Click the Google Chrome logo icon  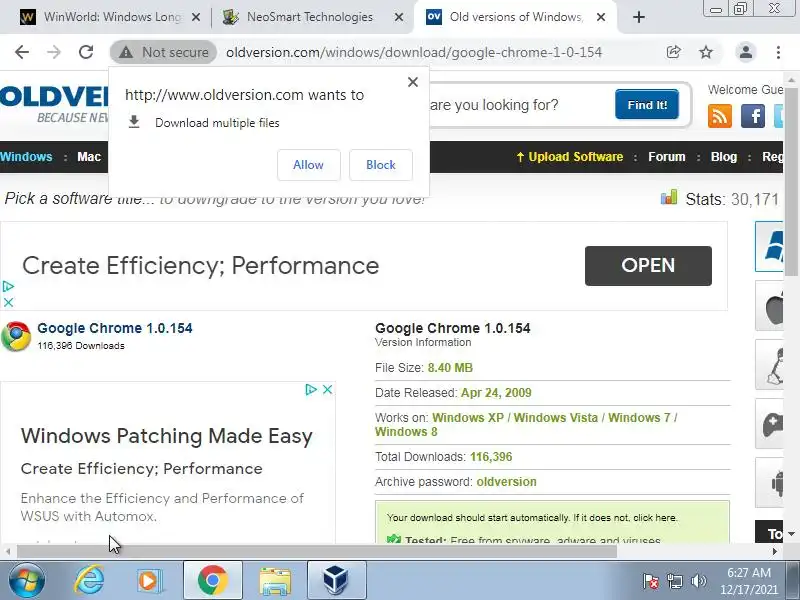click(x=16, y=336)
